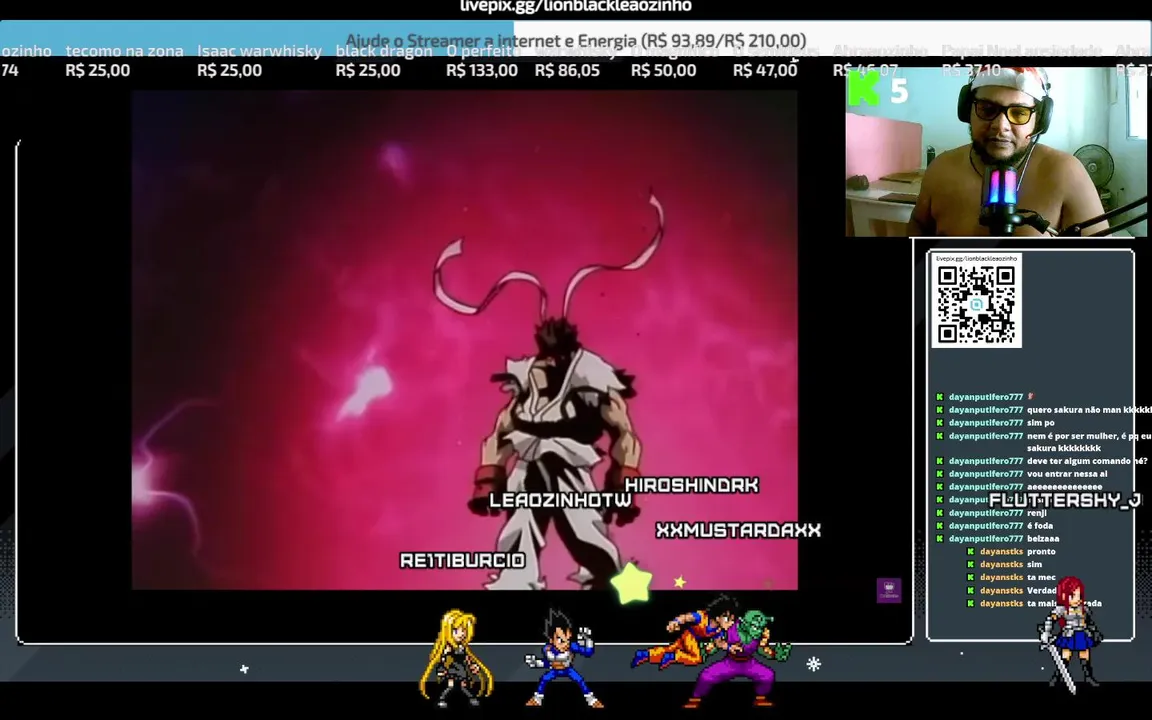1152x720 pixels.
Task: Click the Kick logo on the webcam overlay
Action: point(864,90)
